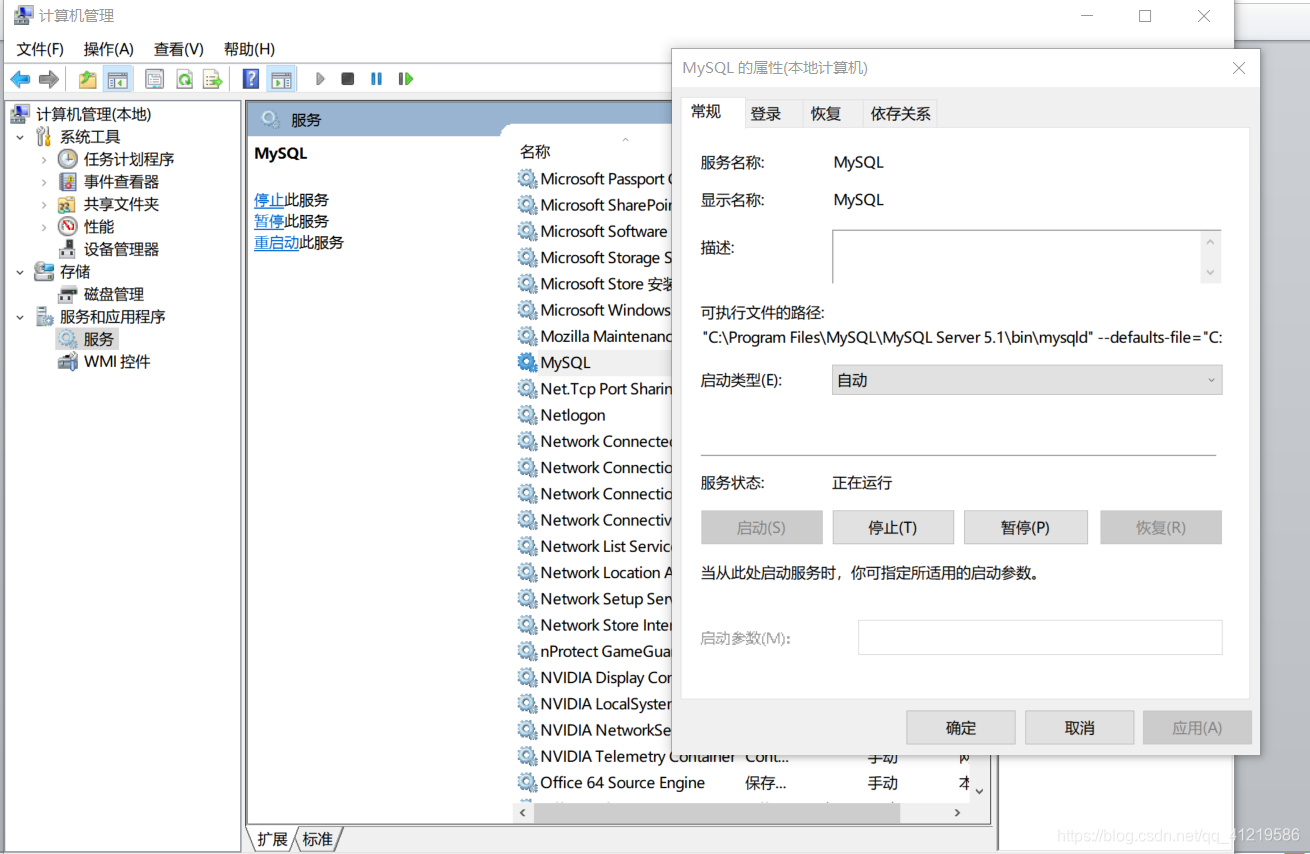Viewport: 1310px width, 854px height.
Task: Click the Export List toolbar icon
Action: [x=212, y=79]
